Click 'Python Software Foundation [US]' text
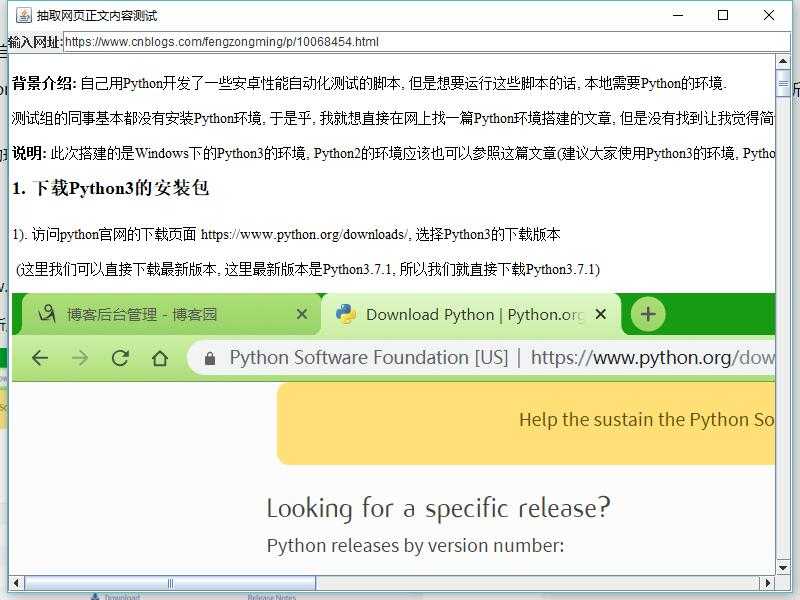800x600 pixels. [368, 358]
